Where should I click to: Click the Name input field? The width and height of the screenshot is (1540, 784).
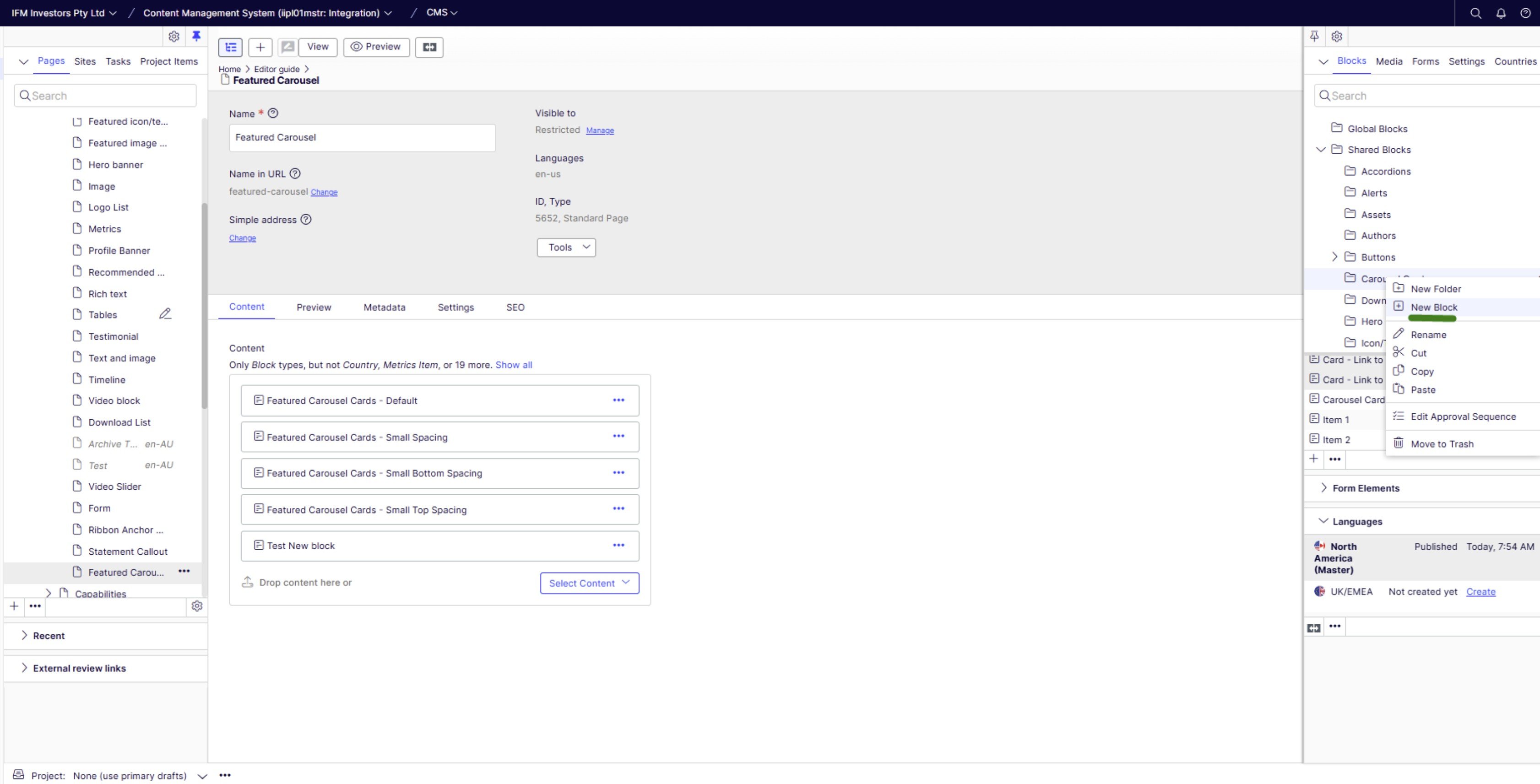(x=362, y=137)
